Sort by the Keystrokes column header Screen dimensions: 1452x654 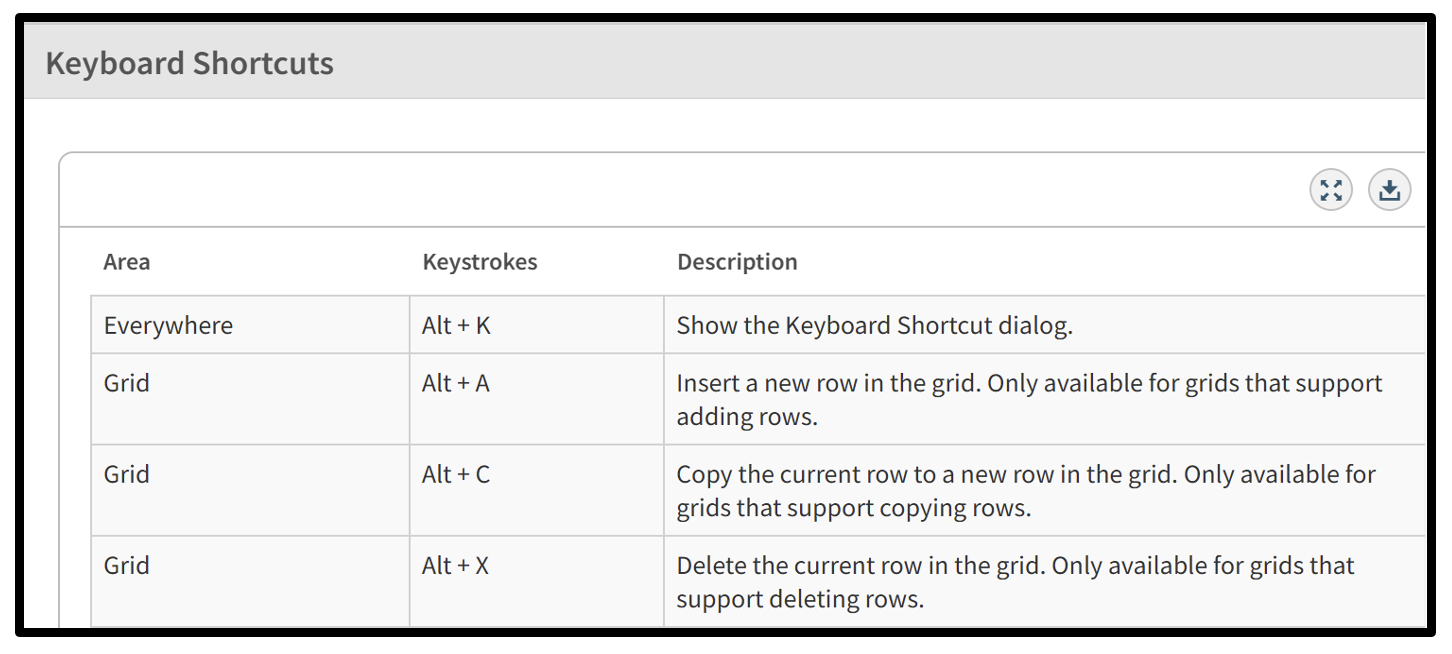(x=480, y=262)
